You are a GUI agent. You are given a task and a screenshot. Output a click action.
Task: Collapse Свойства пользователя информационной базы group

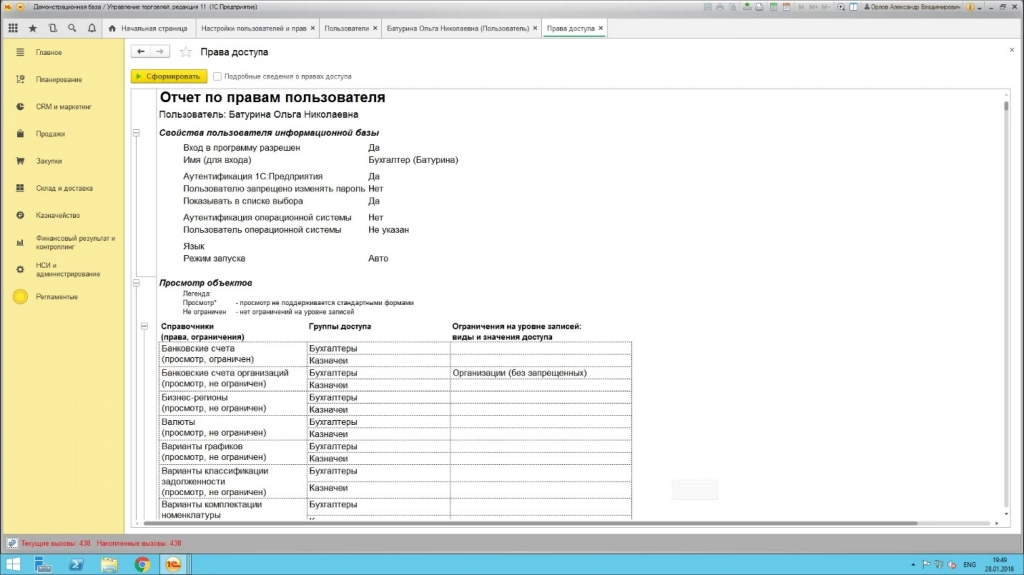(x=136, y=133)
